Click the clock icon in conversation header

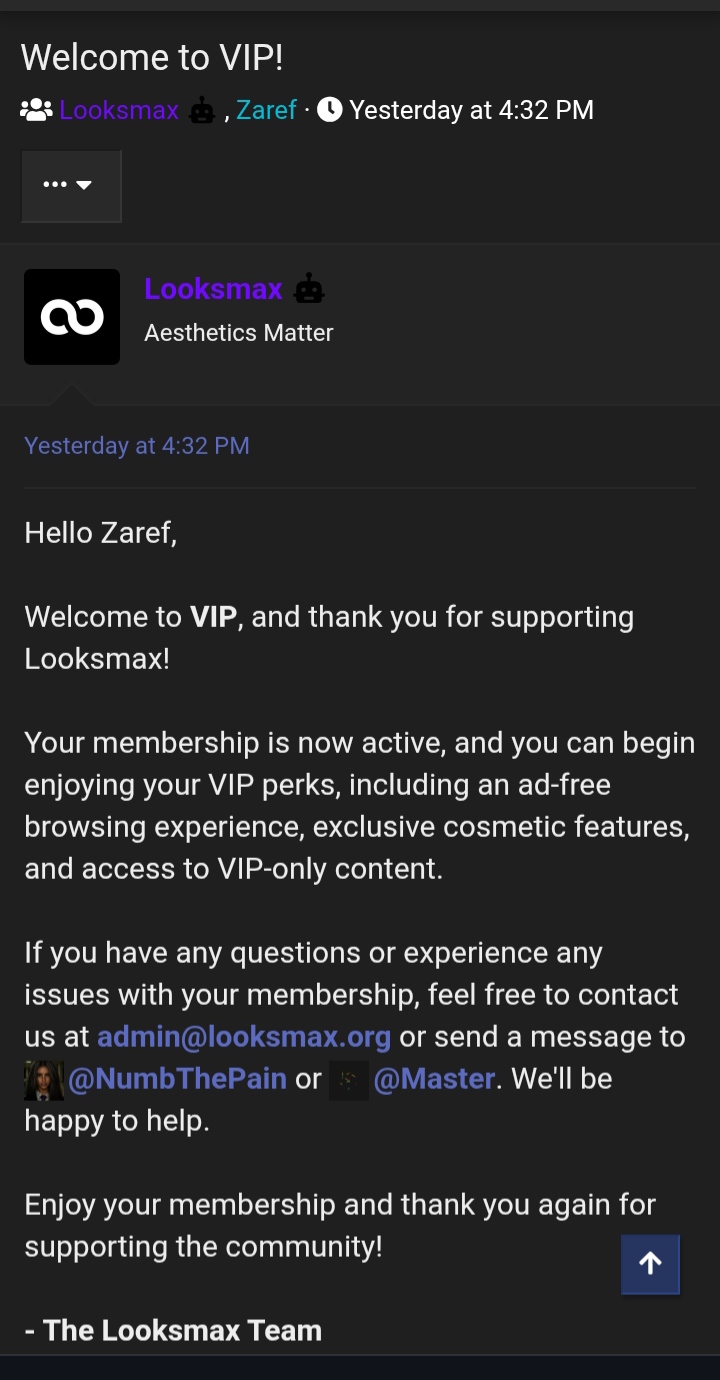329,109
